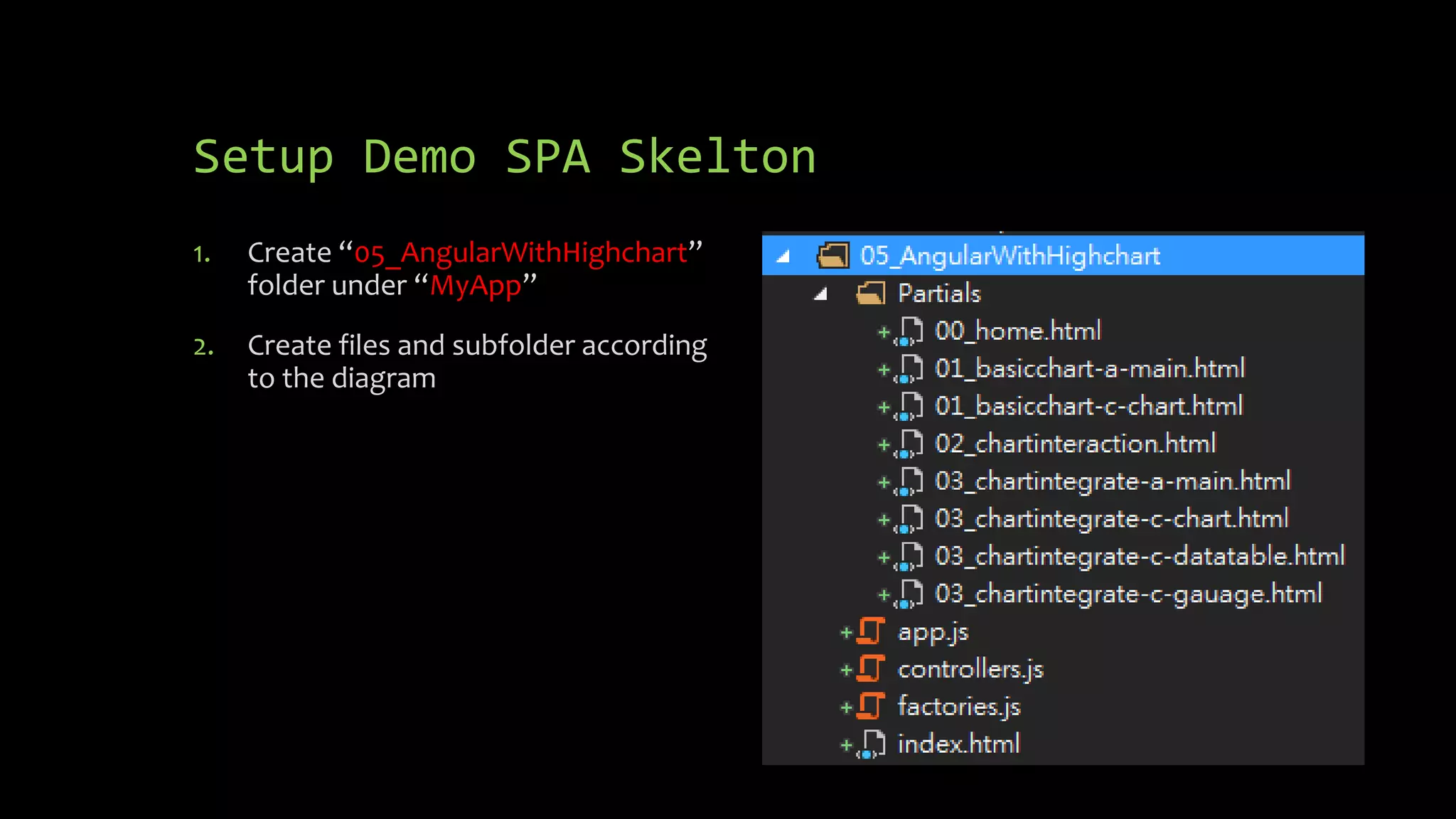
Task: Open 03_chartintegrate-c-datatable.html file
Action: [1139, 556]
